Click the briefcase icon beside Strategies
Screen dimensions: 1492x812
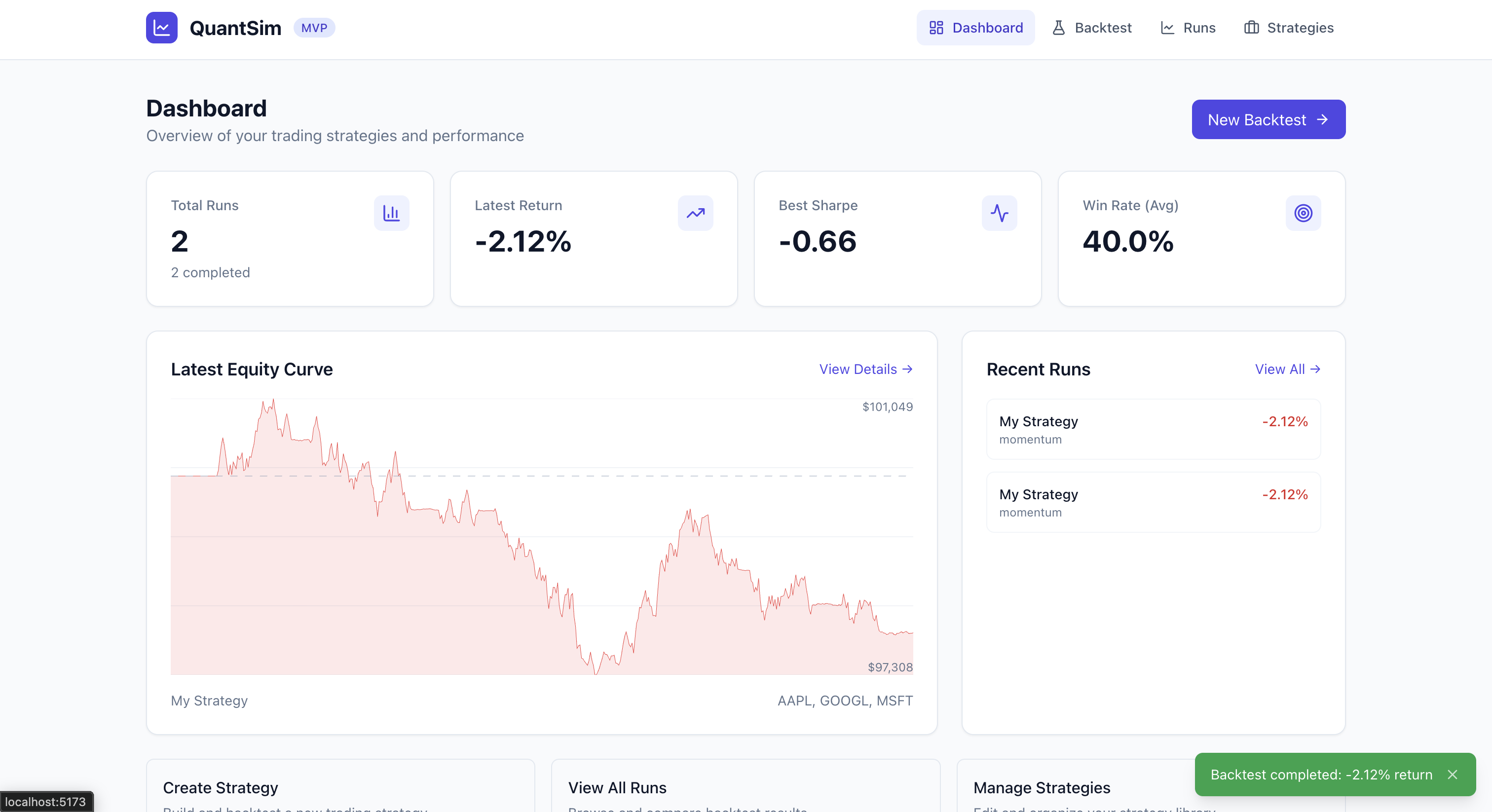(x=1251, y=28)
